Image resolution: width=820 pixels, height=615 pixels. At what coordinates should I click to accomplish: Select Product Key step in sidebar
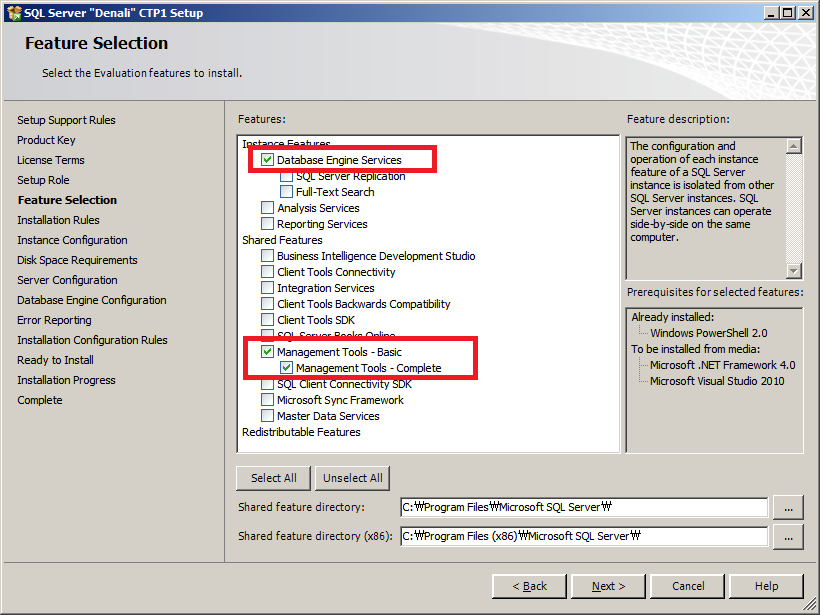[x=46, y=140]
